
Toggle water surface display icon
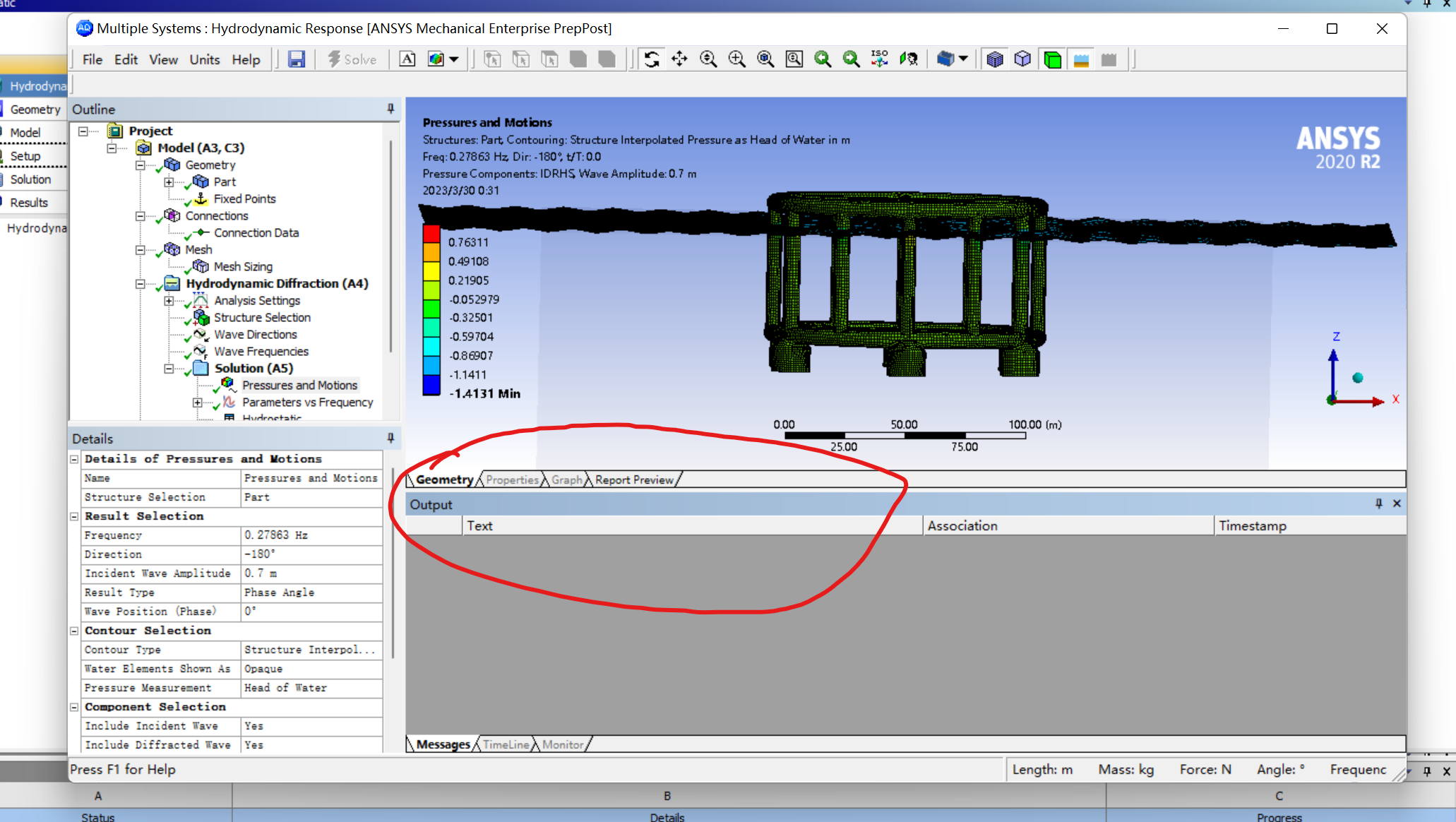click(1080, 59)
